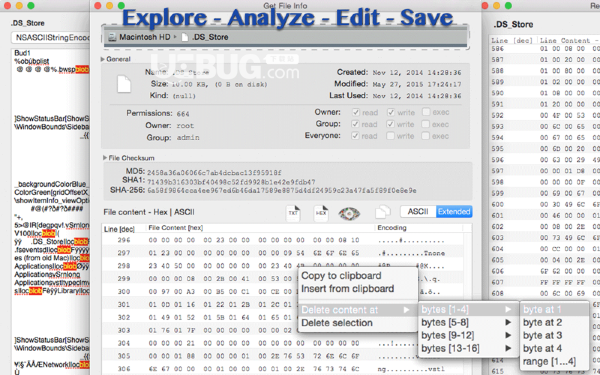Click the Created date value

click(417, 72)
